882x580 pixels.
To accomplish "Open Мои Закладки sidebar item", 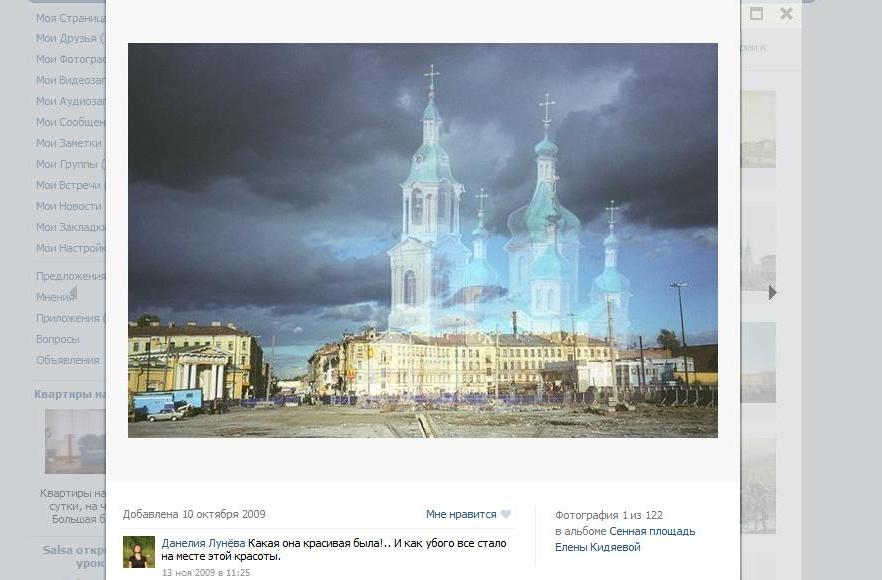I will pyautogui.click(x=70, y=227).
